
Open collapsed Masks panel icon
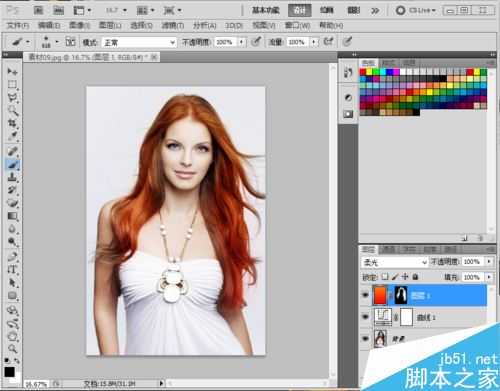tap(348, 114)
